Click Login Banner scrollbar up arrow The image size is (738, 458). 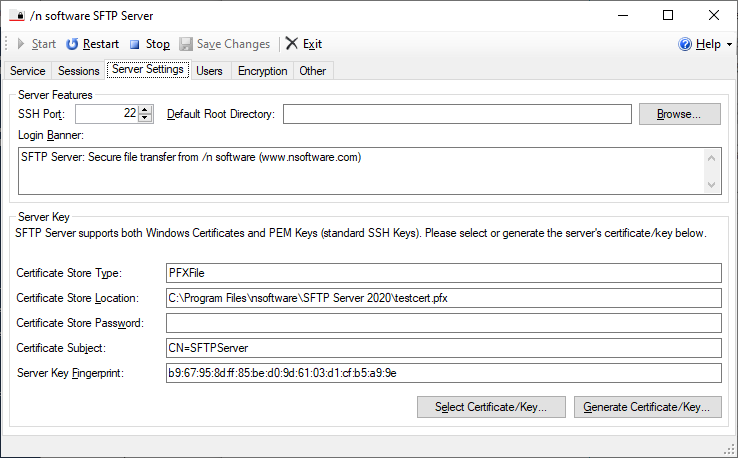(x=712, y=158)
